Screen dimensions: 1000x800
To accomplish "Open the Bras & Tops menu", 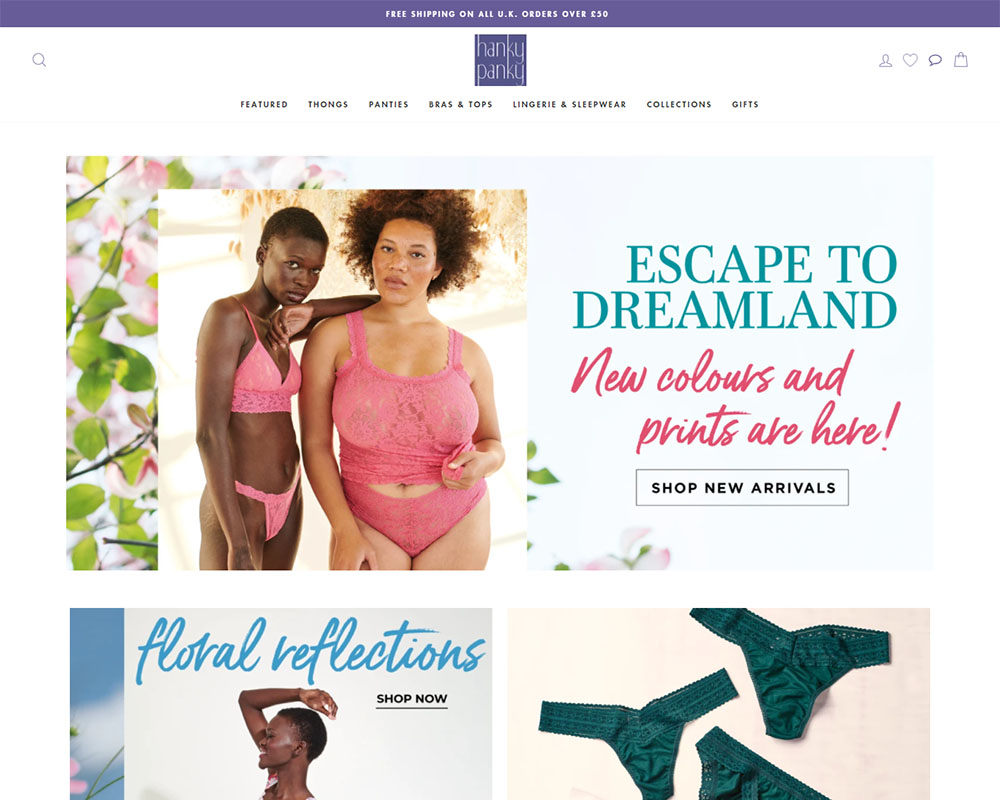I will pos(460,105).
